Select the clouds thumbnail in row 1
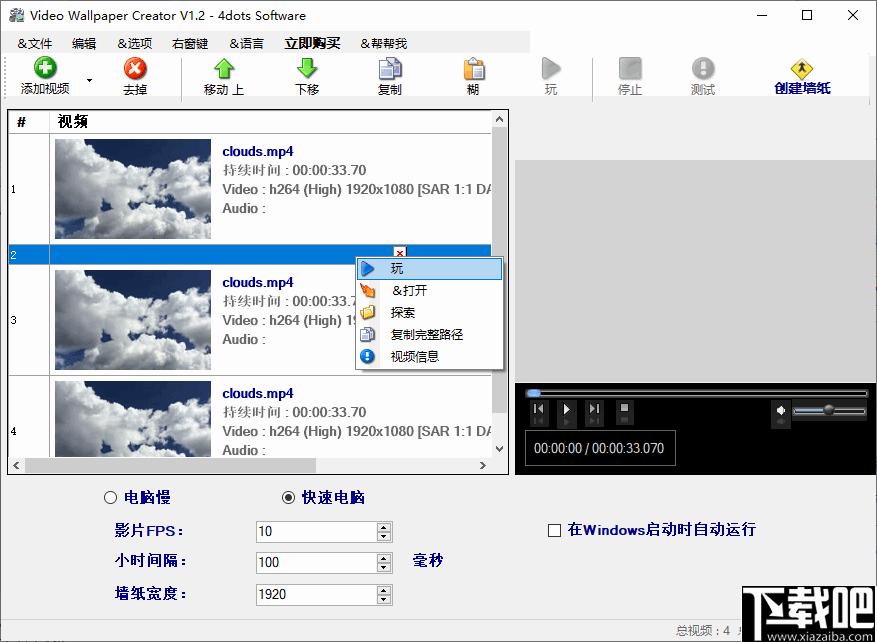Image resolution: width=877 pixels, height=642 pixels. 133,189
